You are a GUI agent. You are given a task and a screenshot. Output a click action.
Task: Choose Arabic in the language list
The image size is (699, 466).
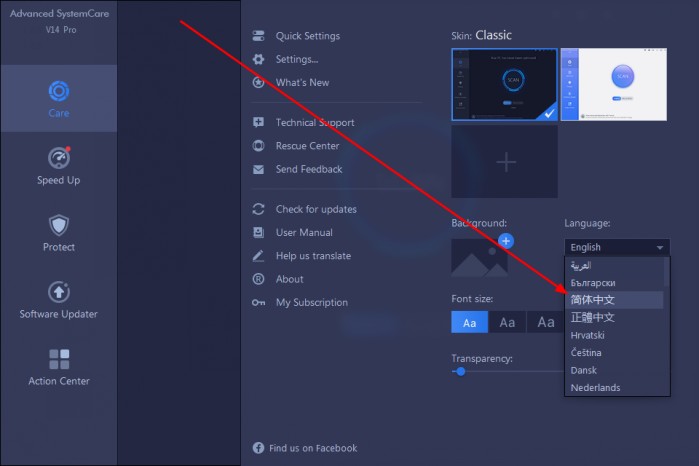point(614,265)
